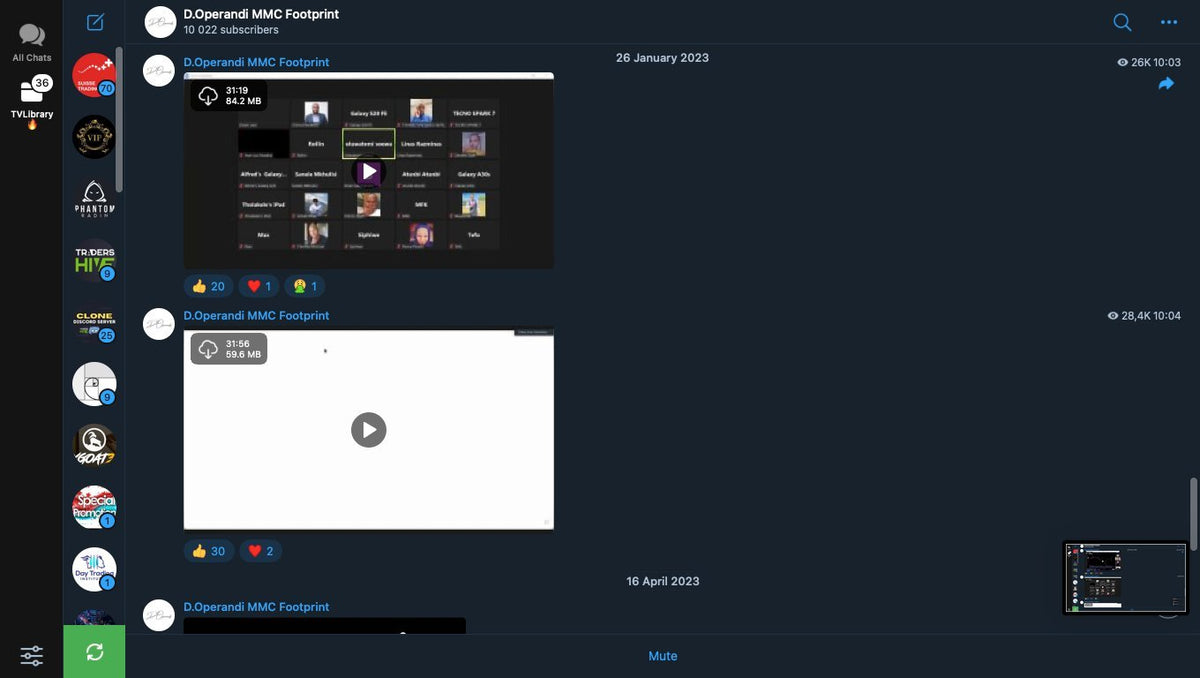This screenshot has height=678, width=1200.
Task: Click the Mute button at bottom
Action: coord(663,656)
